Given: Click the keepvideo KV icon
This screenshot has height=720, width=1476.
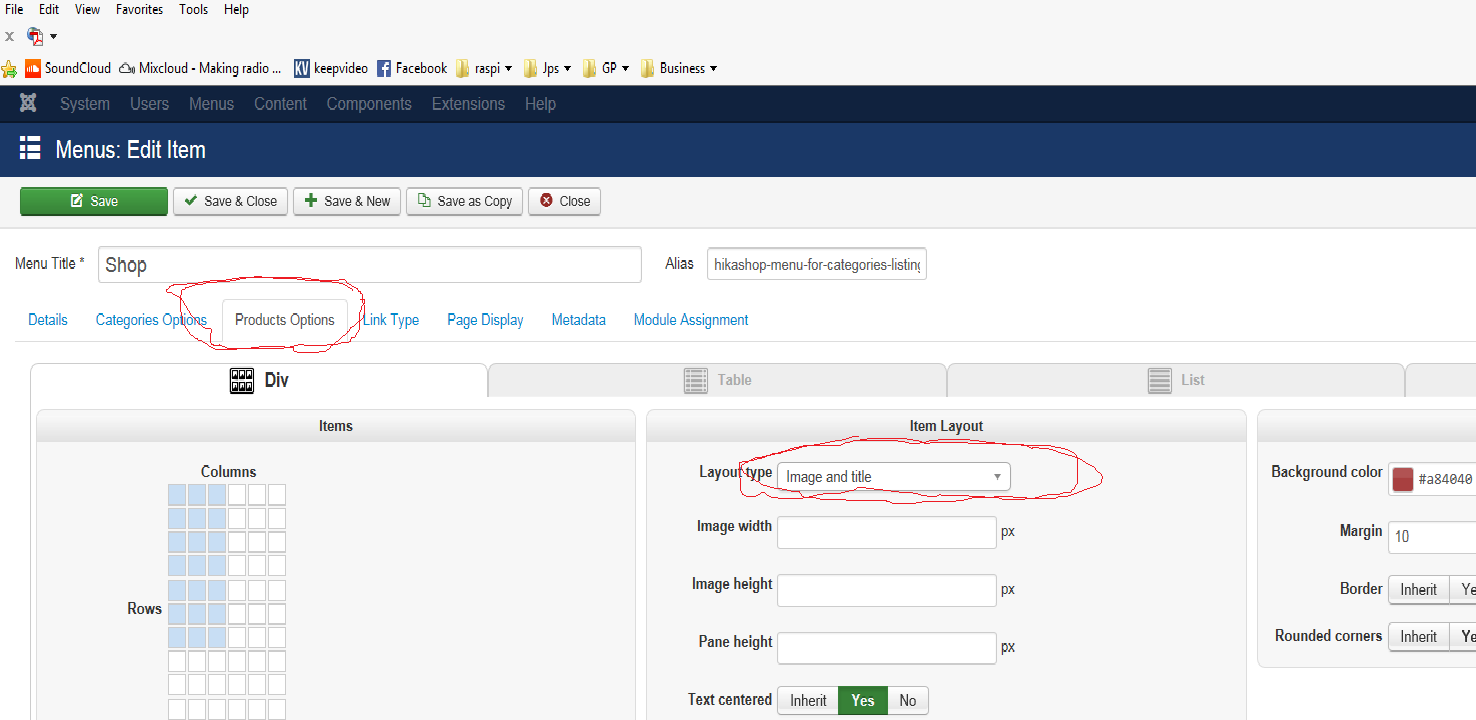Looking at the screenshot, I should (301, 68).
